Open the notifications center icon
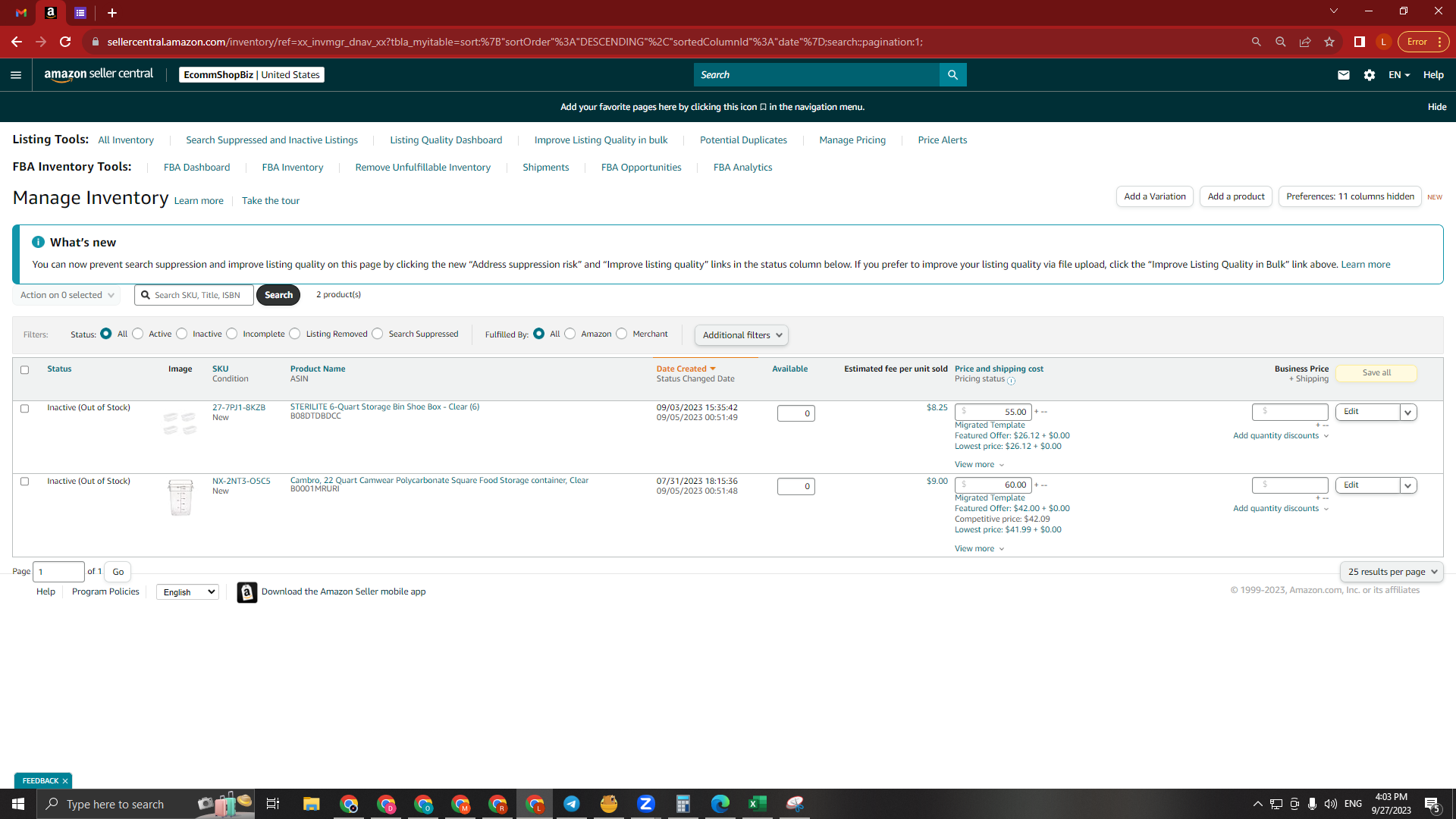Image resolution: width=1456 pixels, height=819 pixels. point(1432,805)
